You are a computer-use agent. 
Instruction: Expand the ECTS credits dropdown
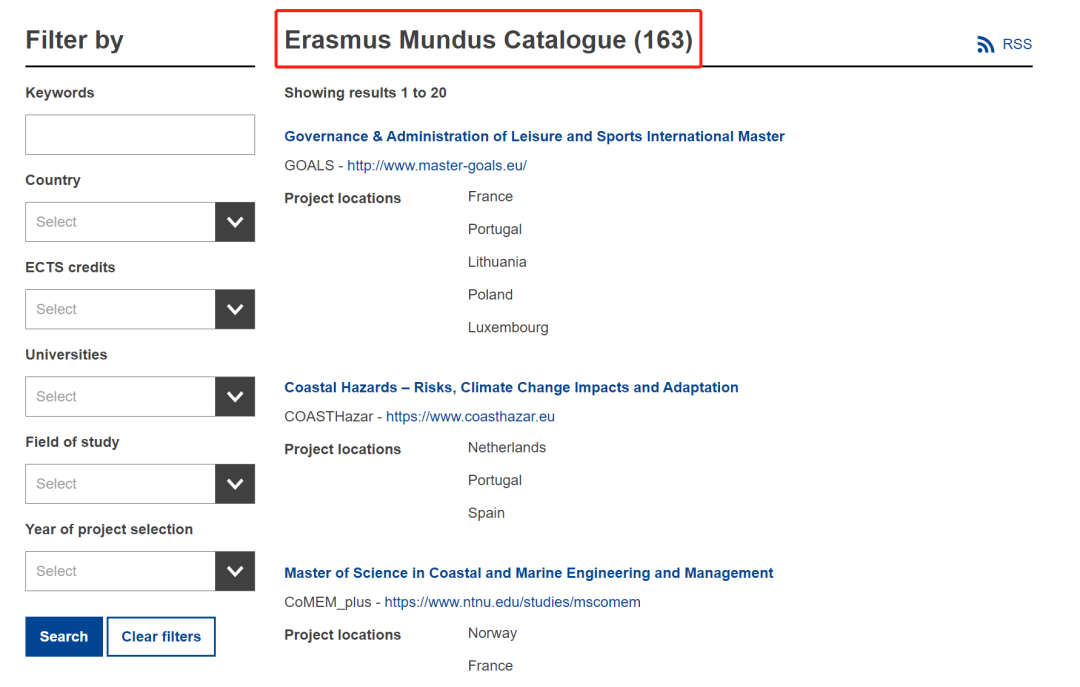click(x=235, y=309)
